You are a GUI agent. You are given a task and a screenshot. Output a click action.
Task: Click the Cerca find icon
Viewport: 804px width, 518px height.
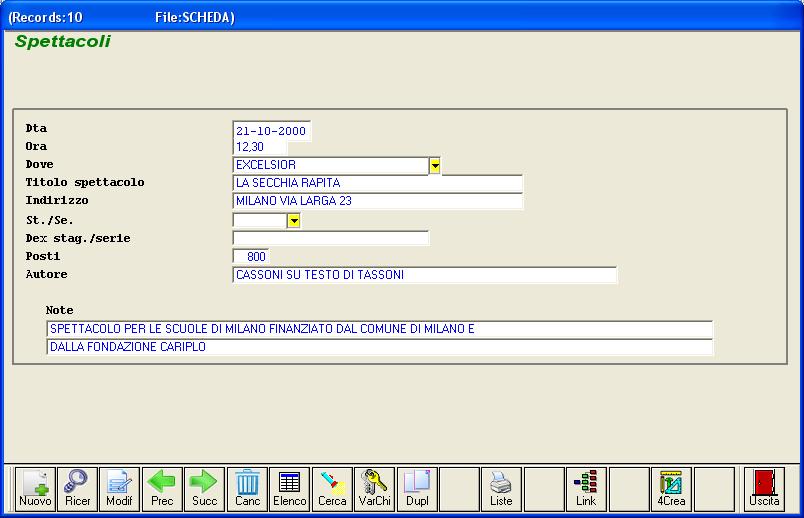[x=332, y=489]
